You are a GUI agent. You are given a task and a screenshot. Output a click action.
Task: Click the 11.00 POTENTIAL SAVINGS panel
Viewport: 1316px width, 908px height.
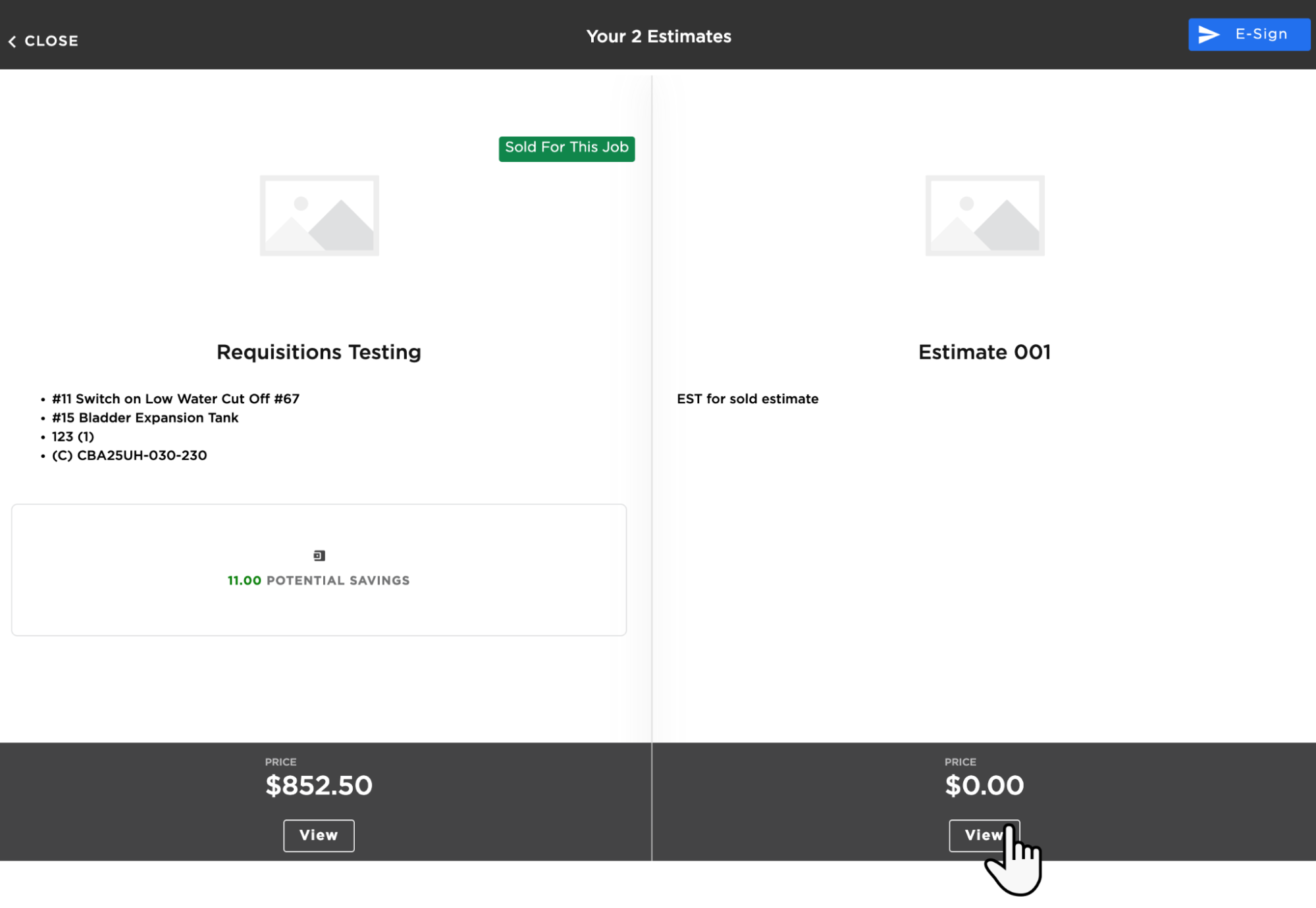coord(319,570)
